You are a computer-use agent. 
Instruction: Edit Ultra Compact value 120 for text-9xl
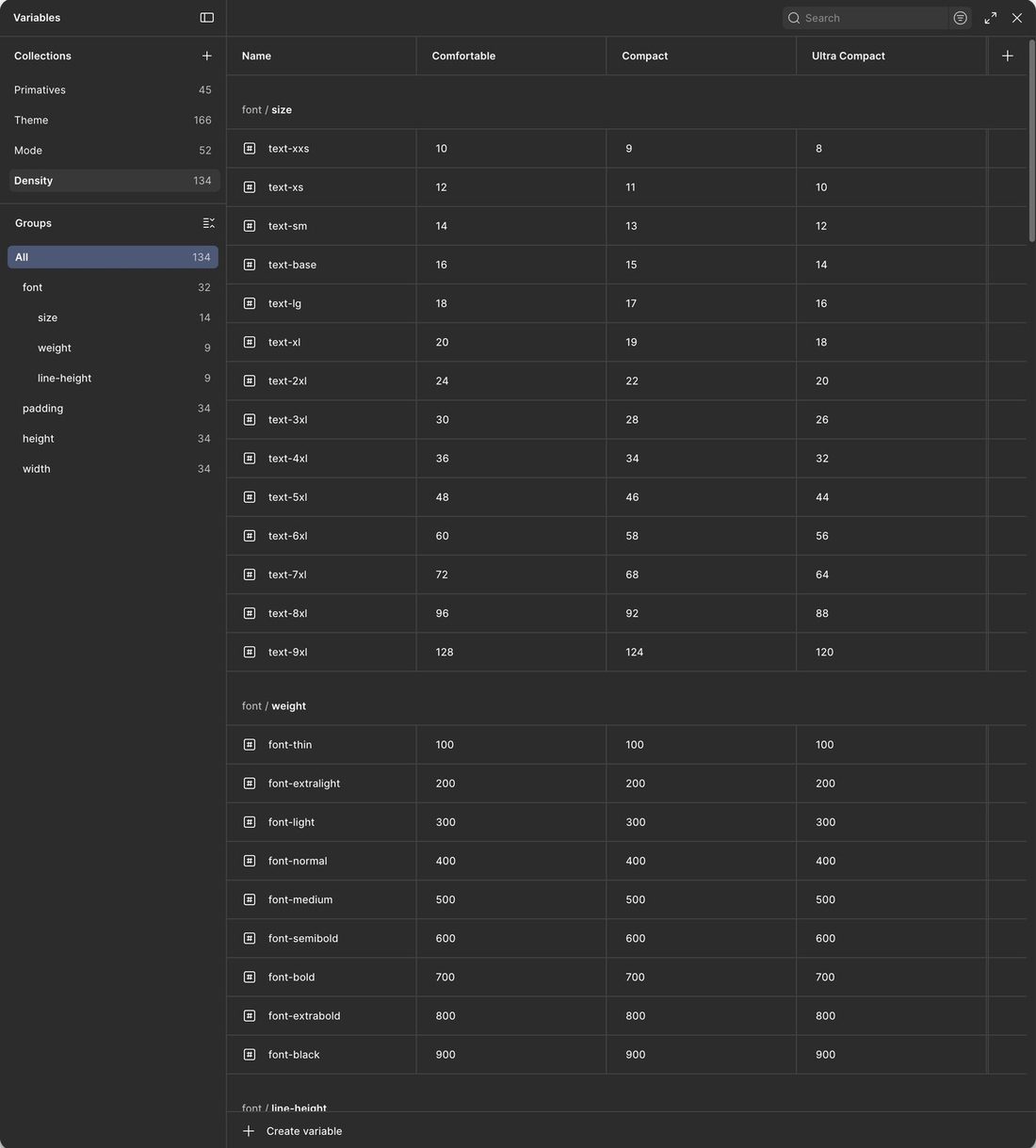pyautogui.click(x=891, y=652)
